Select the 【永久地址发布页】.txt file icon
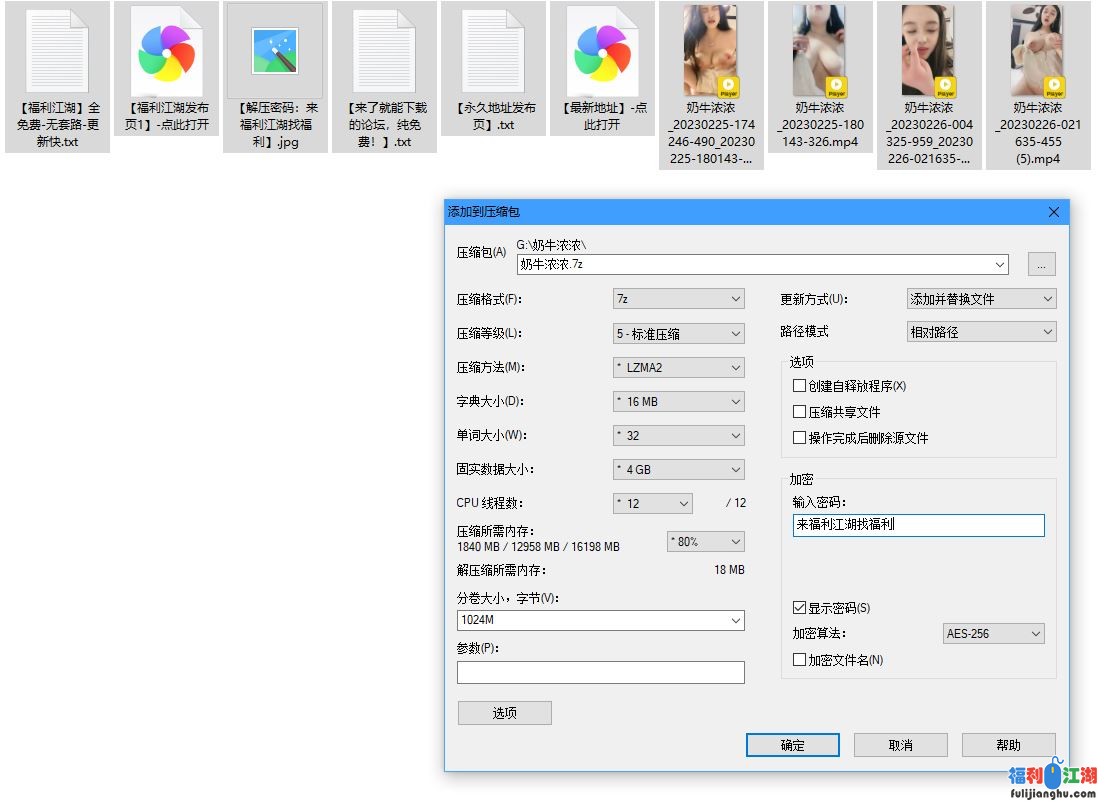Image resolution: width=1108 pixels, height=809 pixels. tap(493, 52)
